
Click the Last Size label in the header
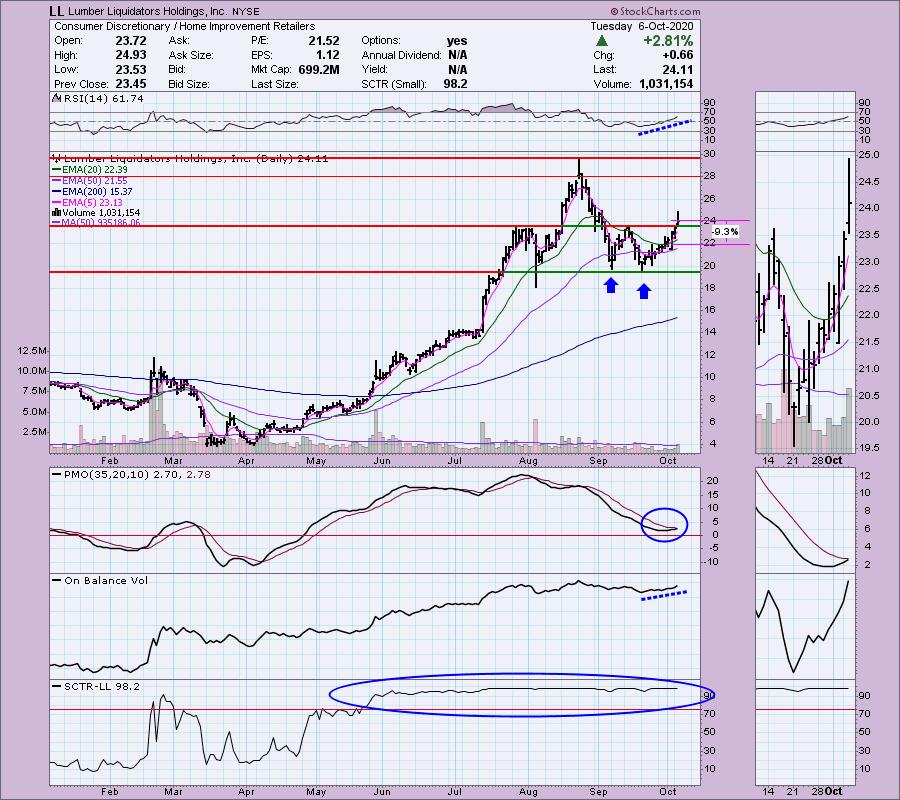274,84
